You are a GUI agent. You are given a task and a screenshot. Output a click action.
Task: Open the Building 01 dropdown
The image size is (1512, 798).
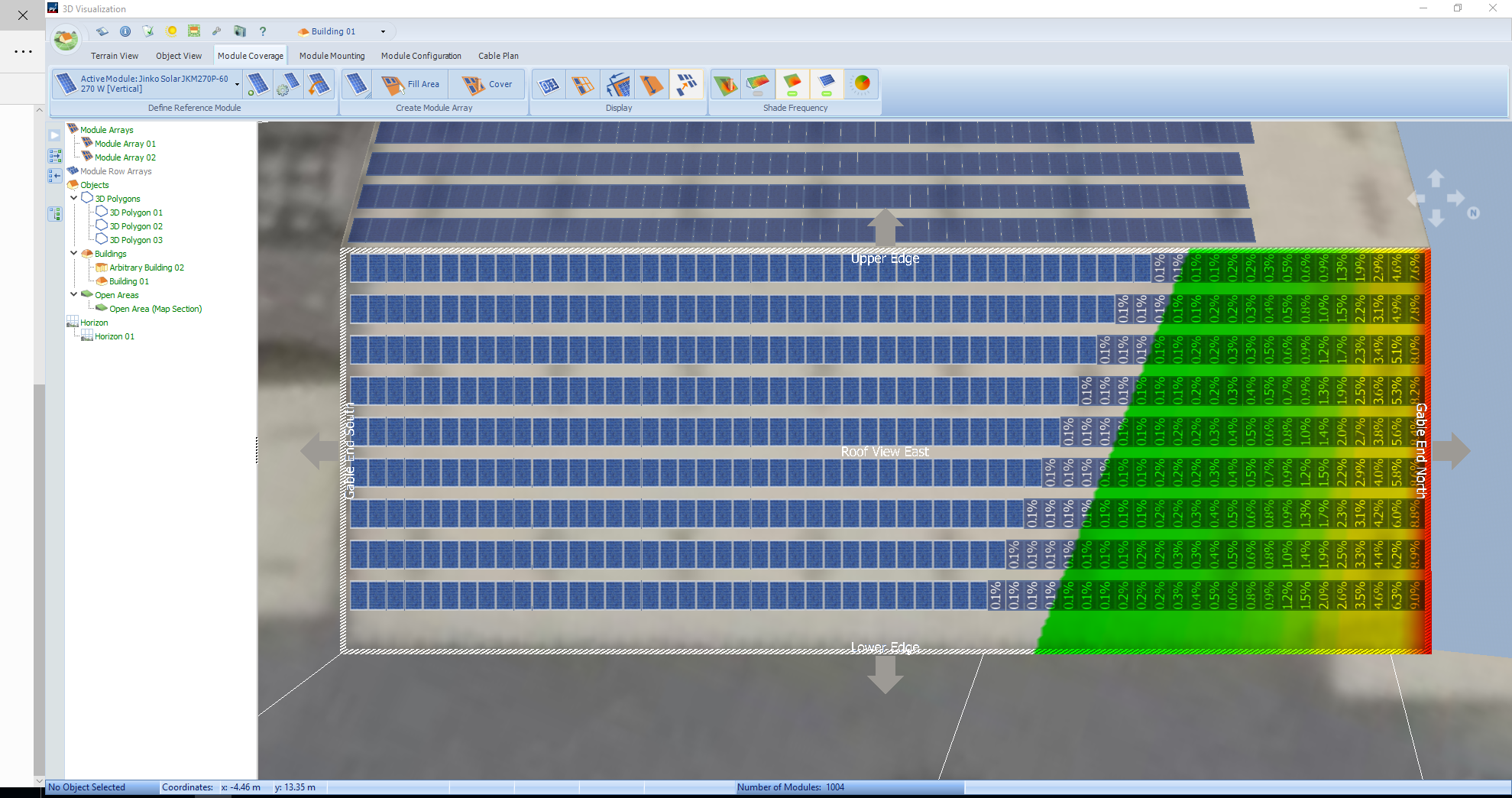(382, 31)
